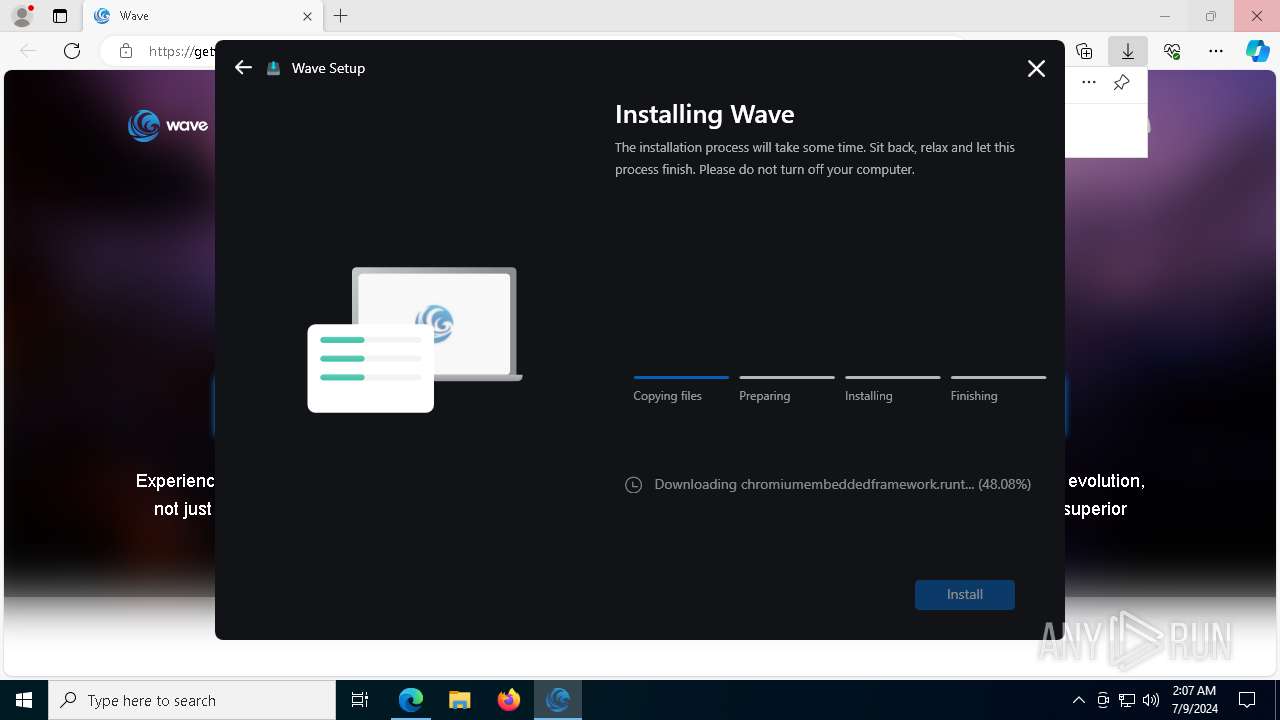This screenshot has width=1280, height=720.
Task: Open Edge Collections button
Action: 1084,51
